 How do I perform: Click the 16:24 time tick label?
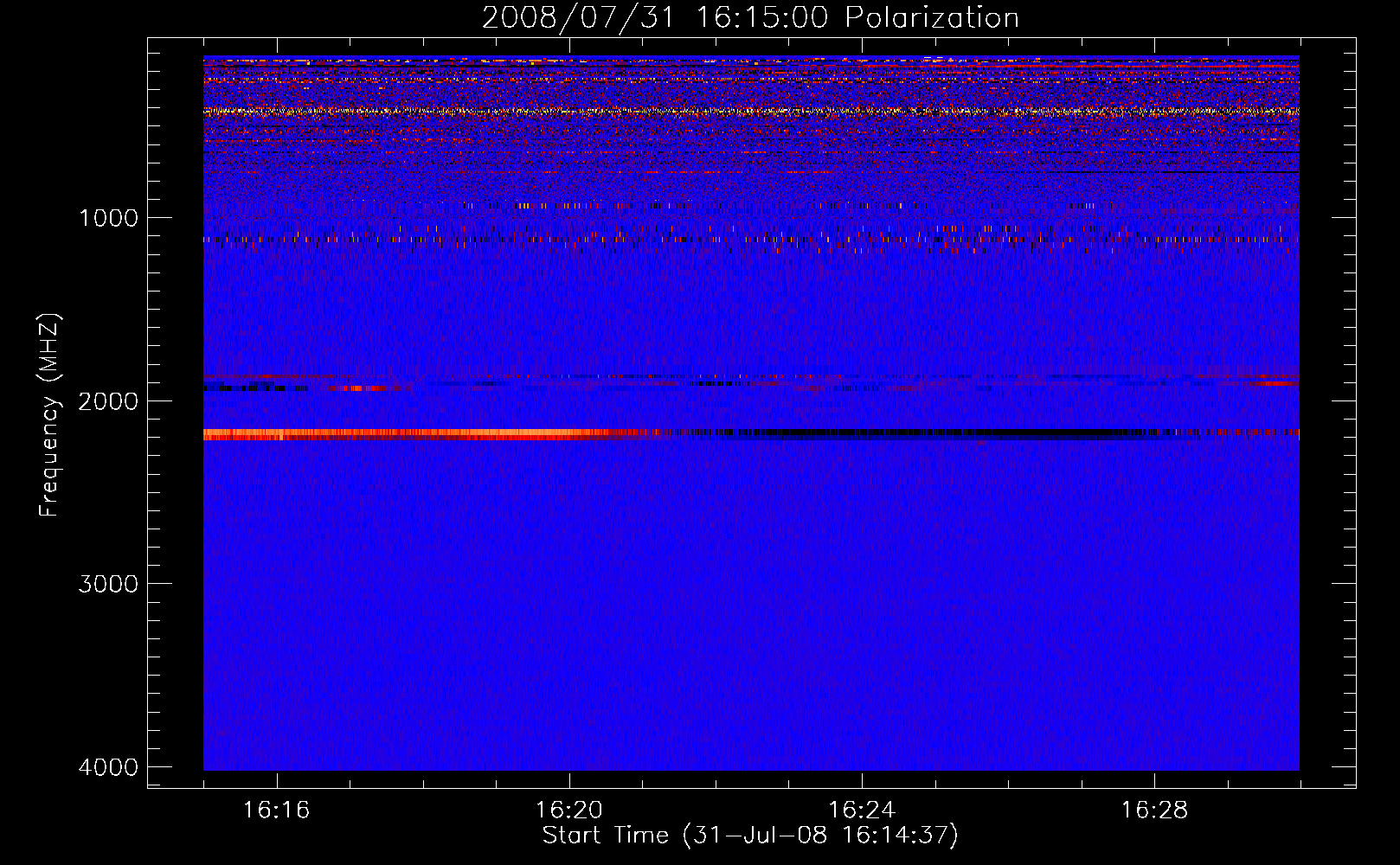[862, 811]
